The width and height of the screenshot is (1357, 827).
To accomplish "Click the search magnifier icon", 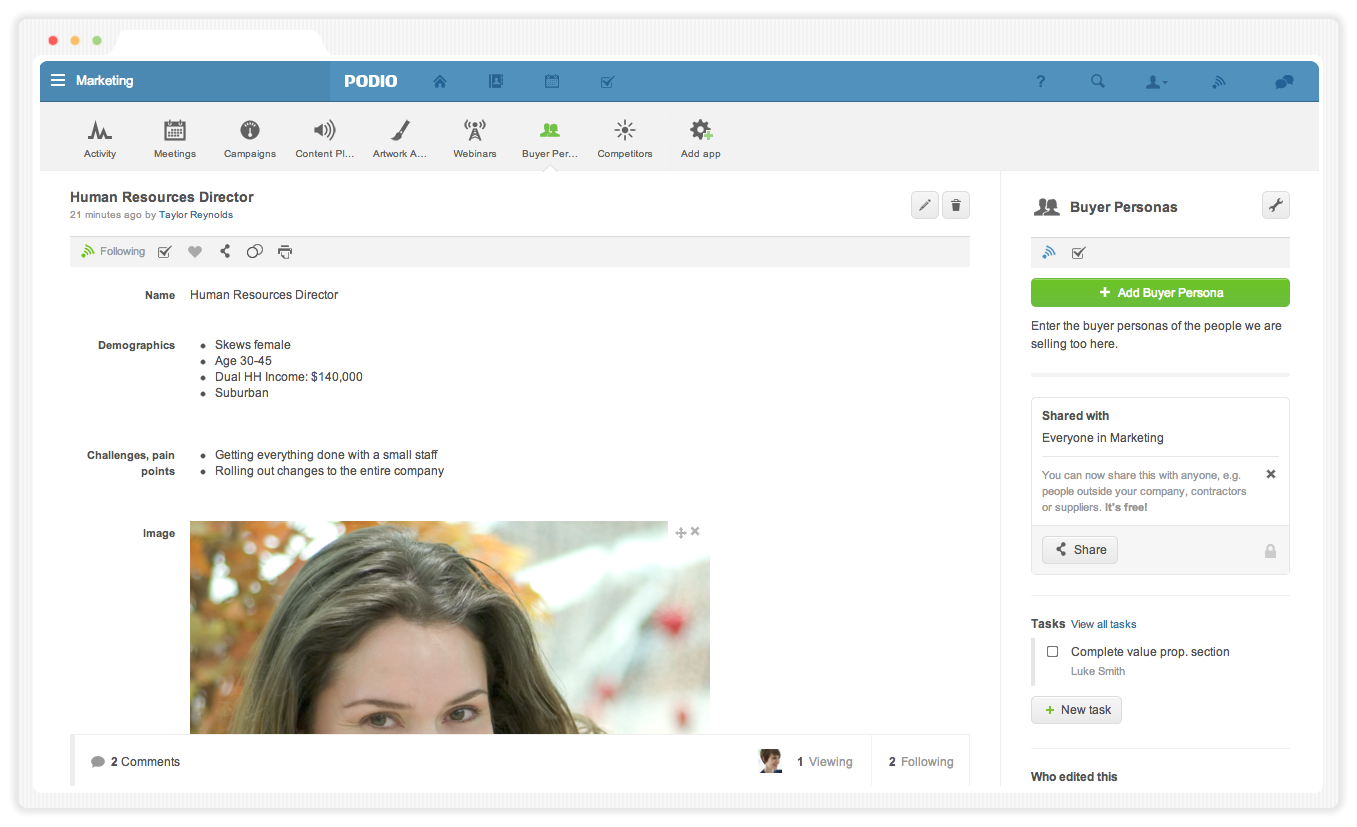I will click(1097, 82).
